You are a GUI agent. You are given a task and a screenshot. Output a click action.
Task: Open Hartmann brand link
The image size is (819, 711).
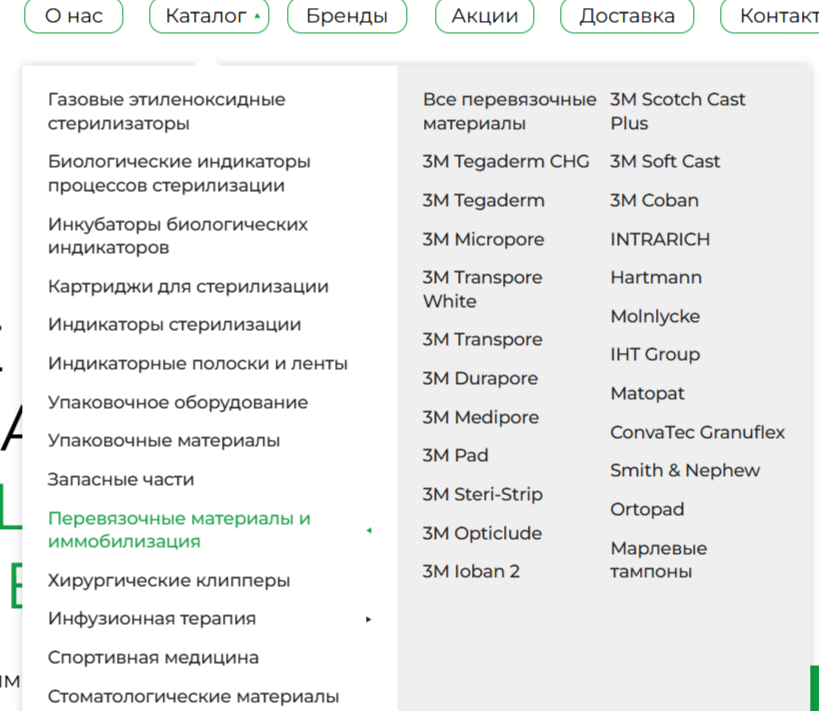(656, 277)
